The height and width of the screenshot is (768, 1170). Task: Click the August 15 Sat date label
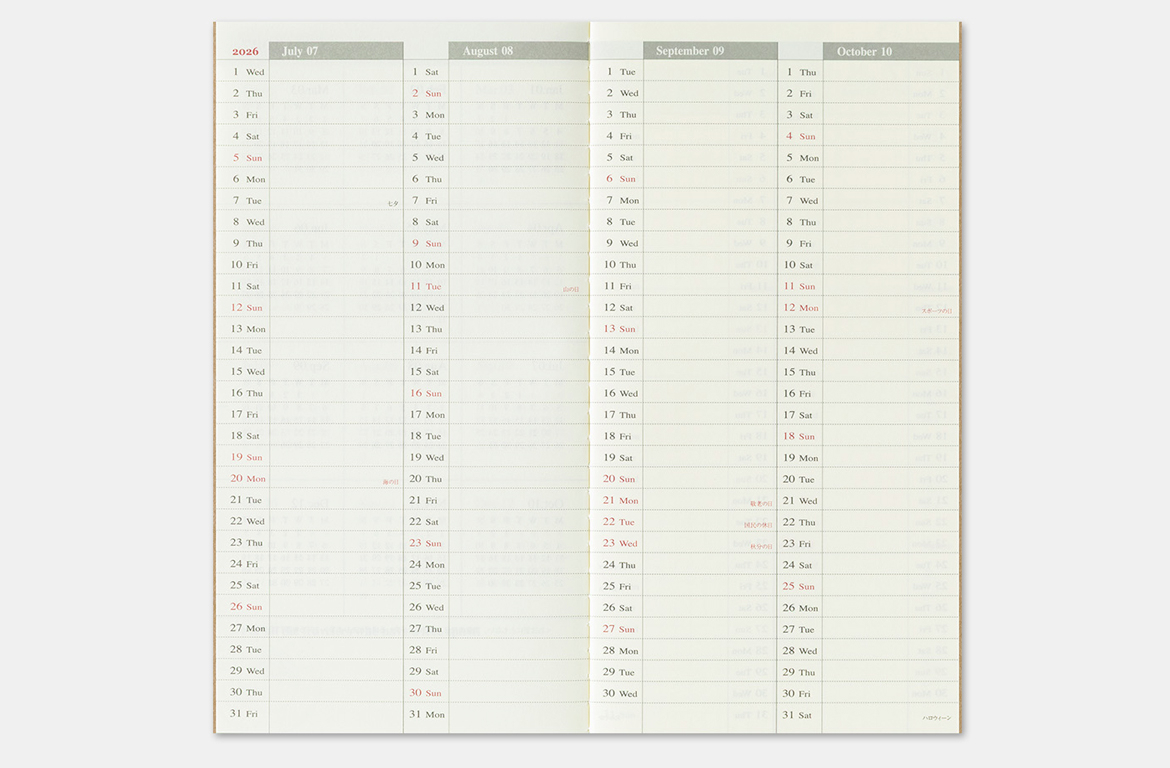[425, 372]
